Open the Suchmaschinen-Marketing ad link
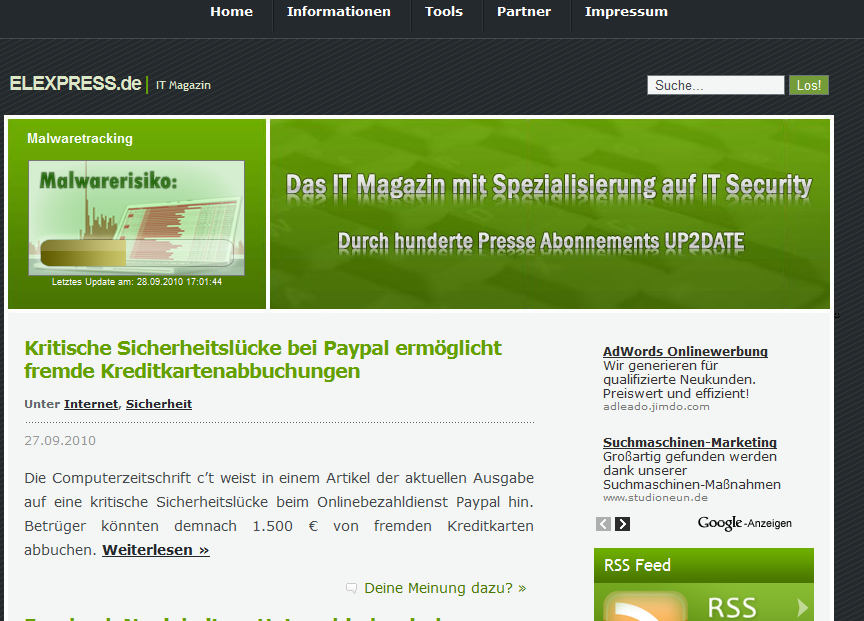Viewport: 864px width, 621px height. tap(689, 442)
